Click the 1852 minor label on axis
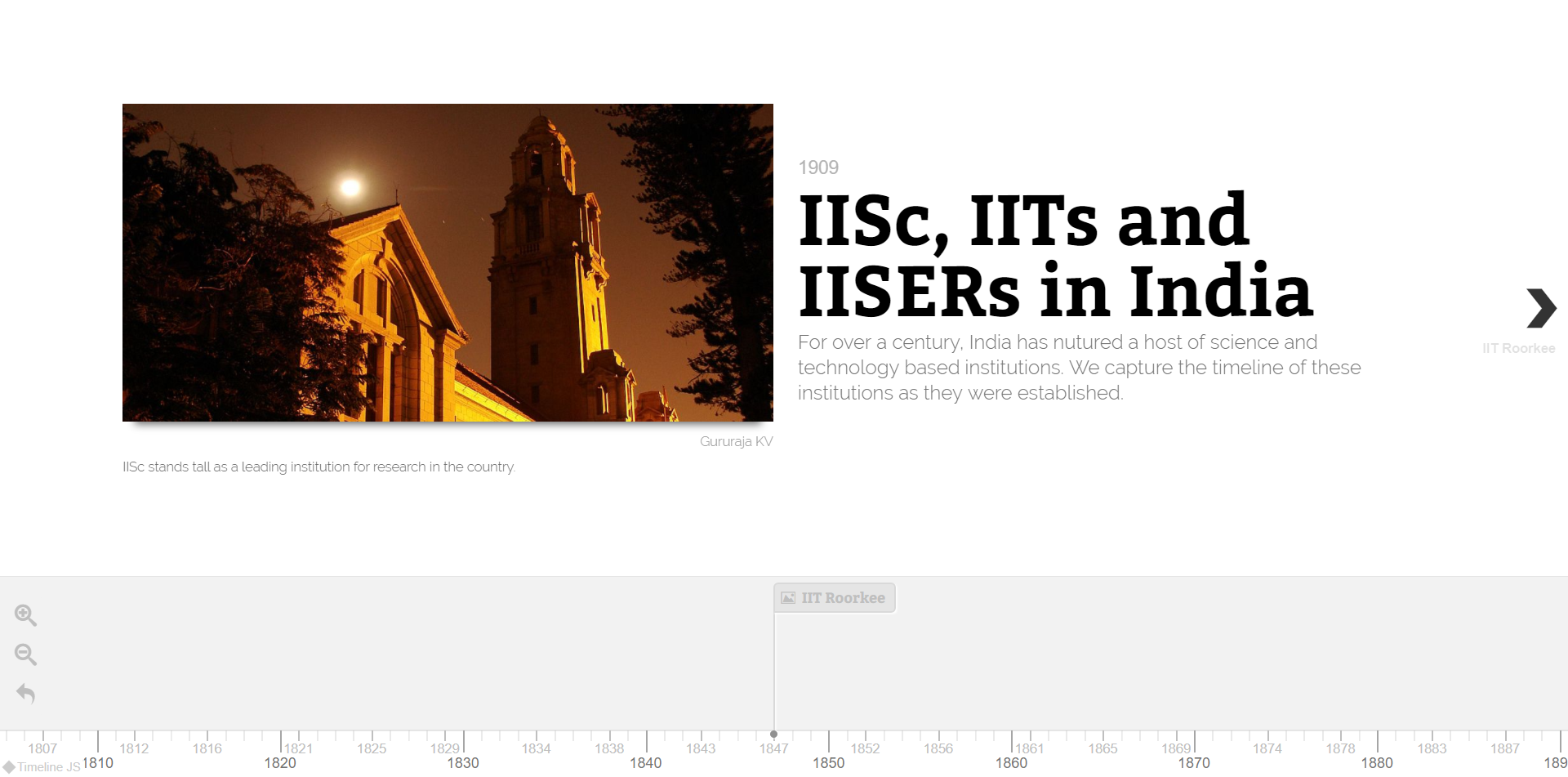 tap(865, 748)
